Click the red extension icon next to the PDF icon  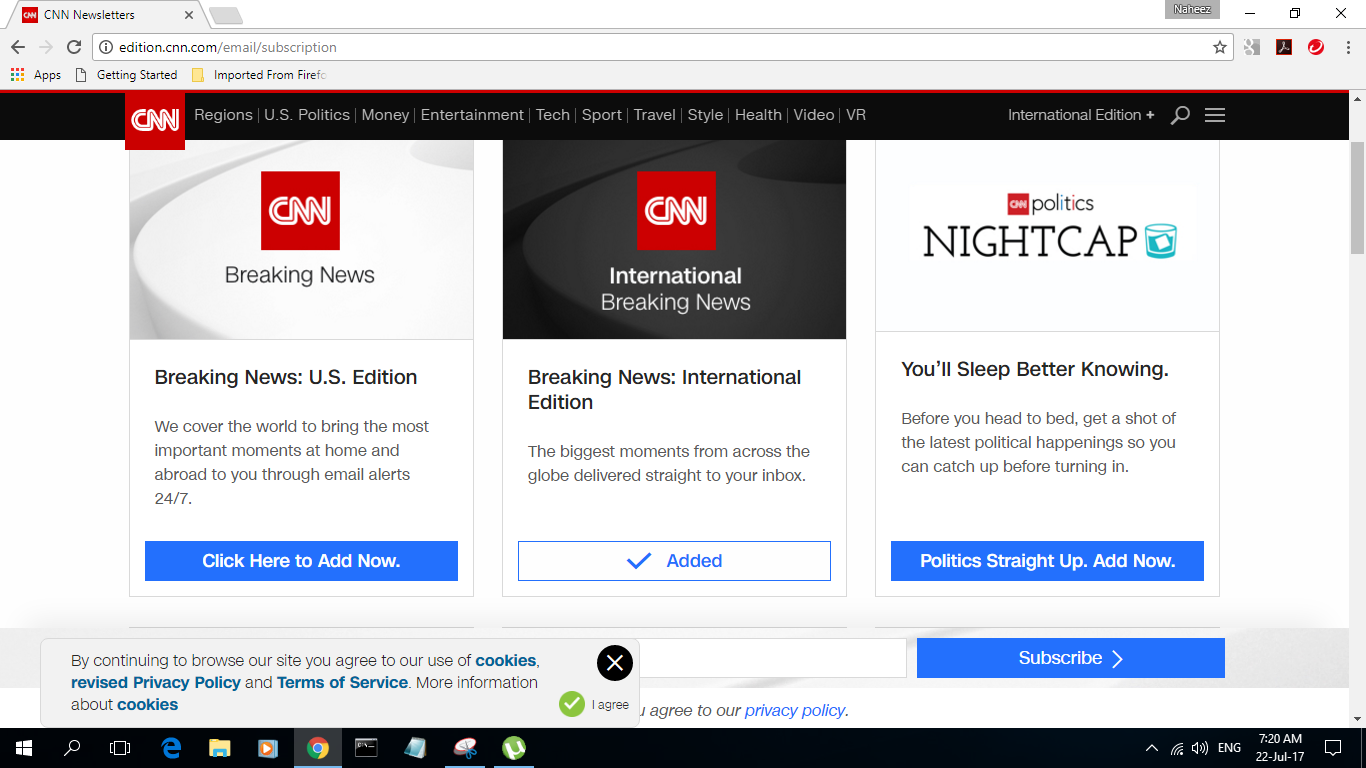click(1316, 47)
